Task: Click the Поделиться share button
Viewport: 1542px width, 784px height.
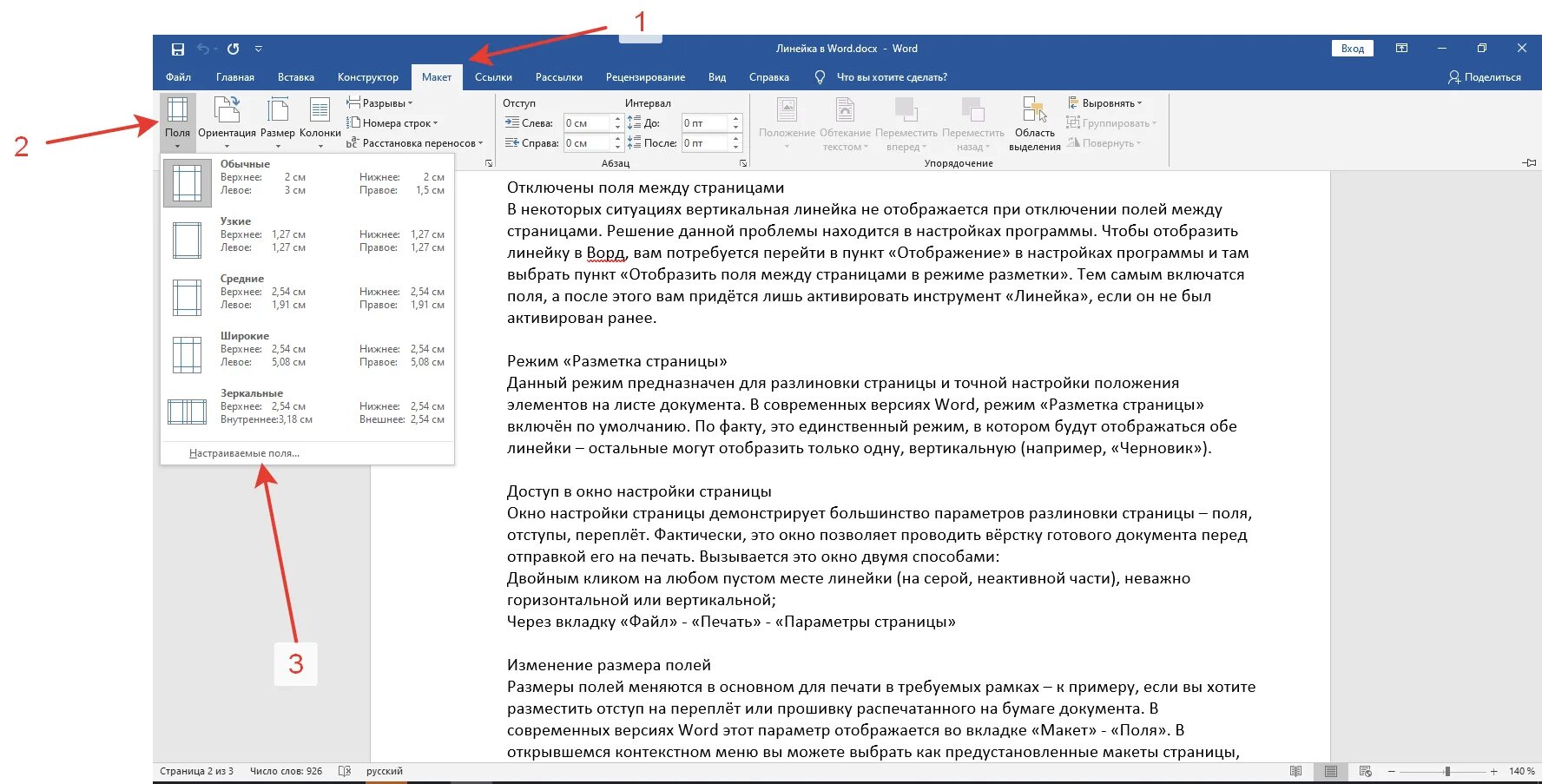Action: pos(1484,77)
